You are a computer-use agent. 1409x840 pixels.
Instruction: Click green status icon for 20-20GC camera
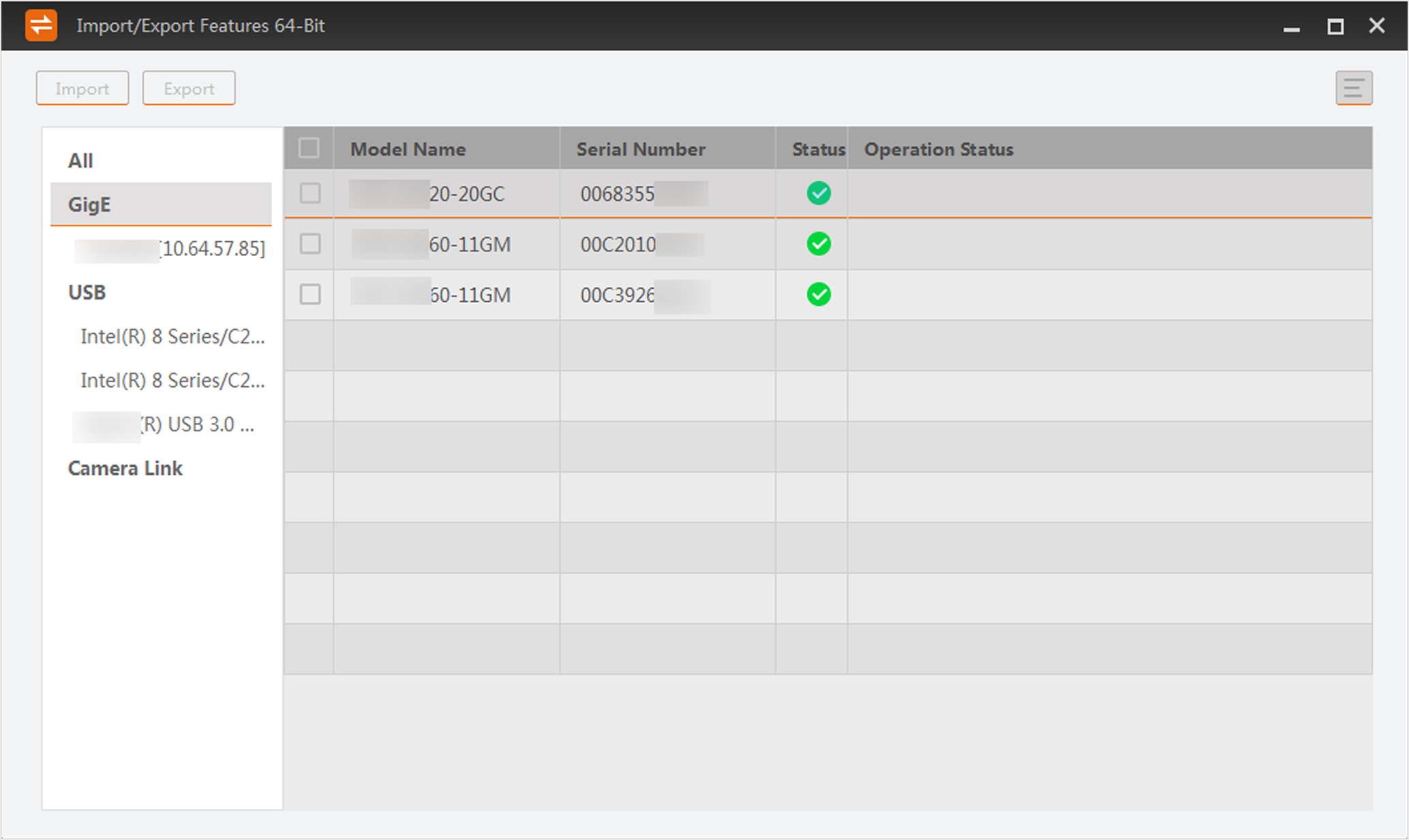point(818,193)
